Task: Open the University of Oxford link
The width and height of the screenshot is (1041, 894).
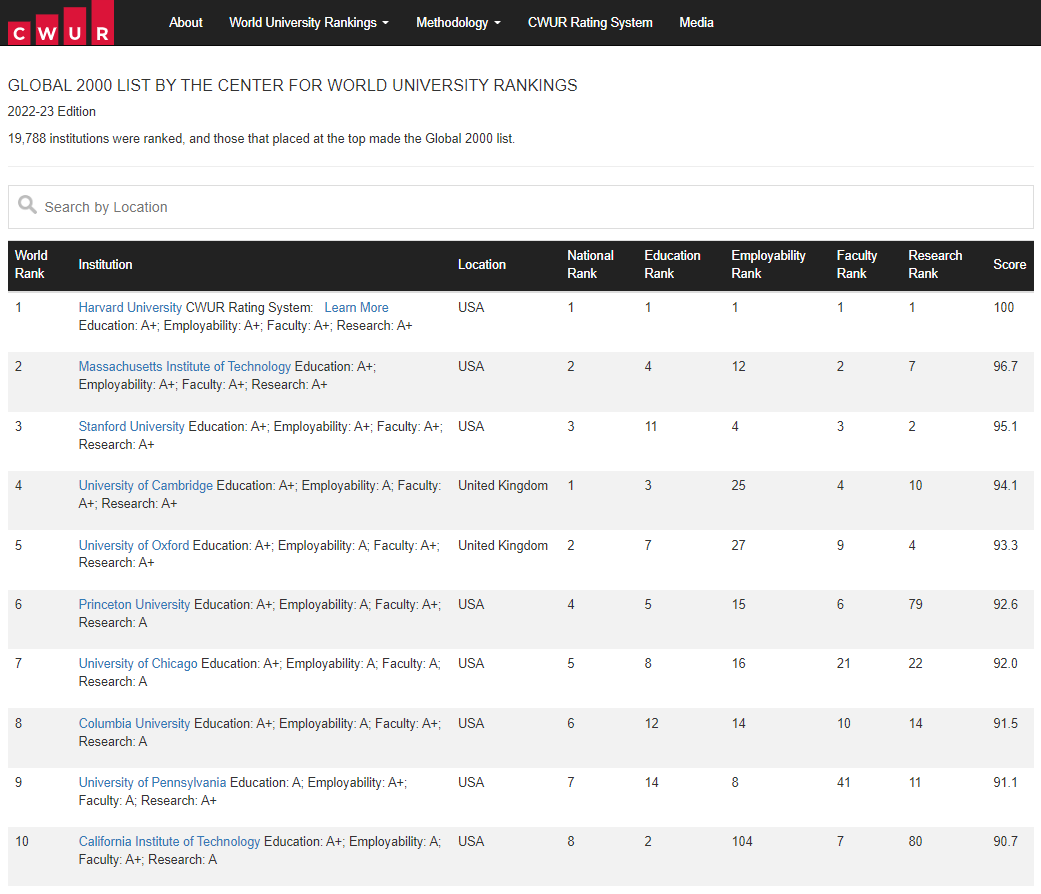Action: click(134, 545)
